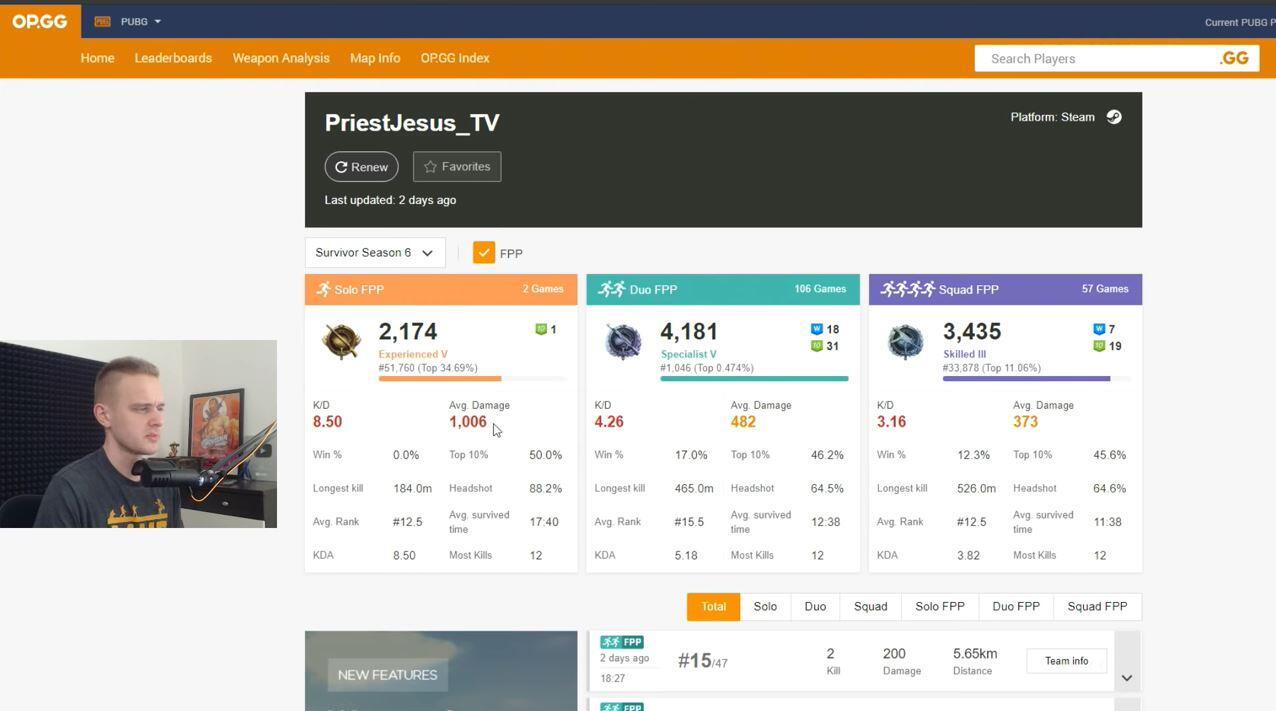The width and height of the screenshot is (1276, 711).
Task: Click the Duo FPP Specialist rank badge
Action: 623,341
